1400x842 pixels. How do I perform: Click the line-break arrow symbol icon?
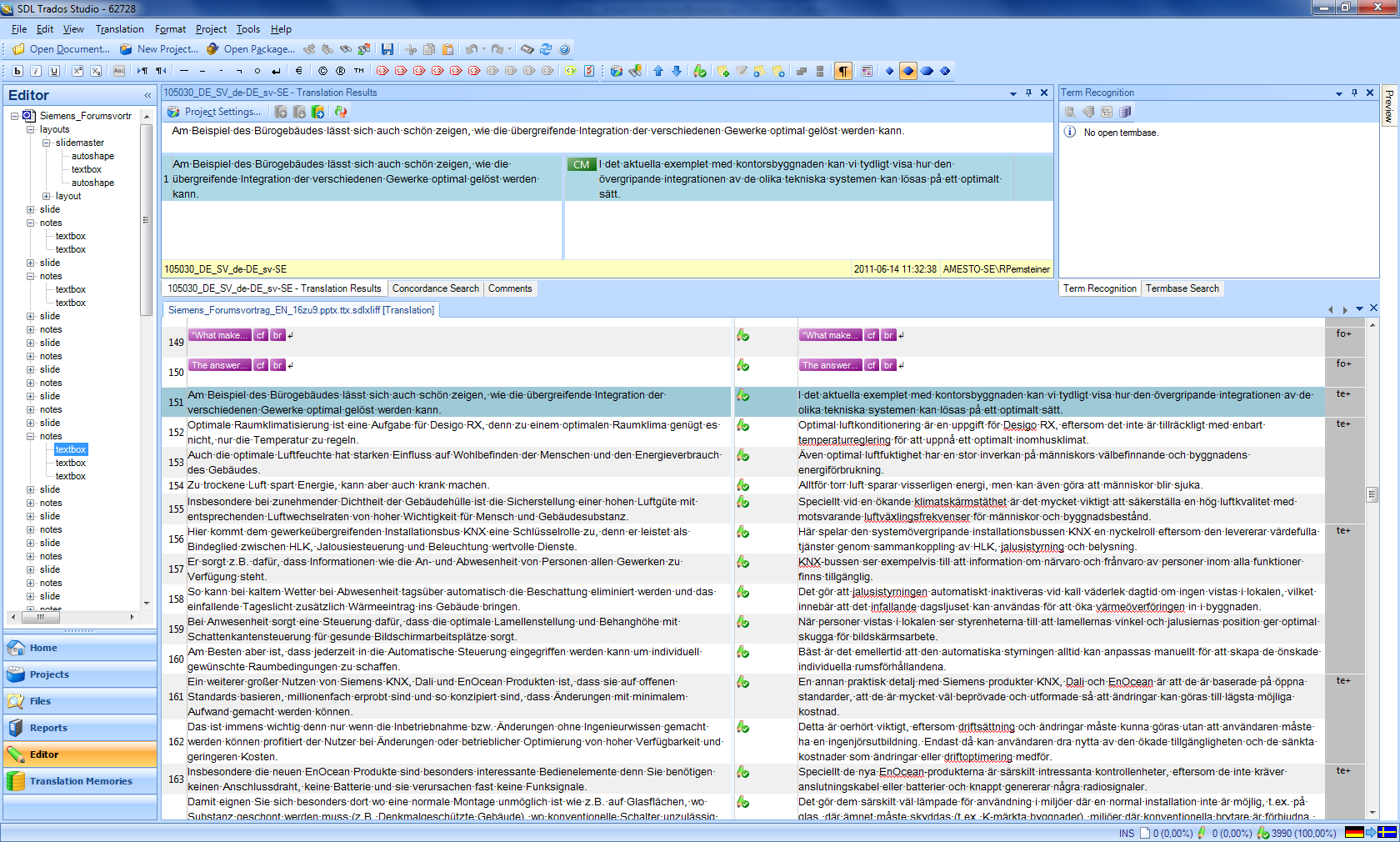coord(276,71)
